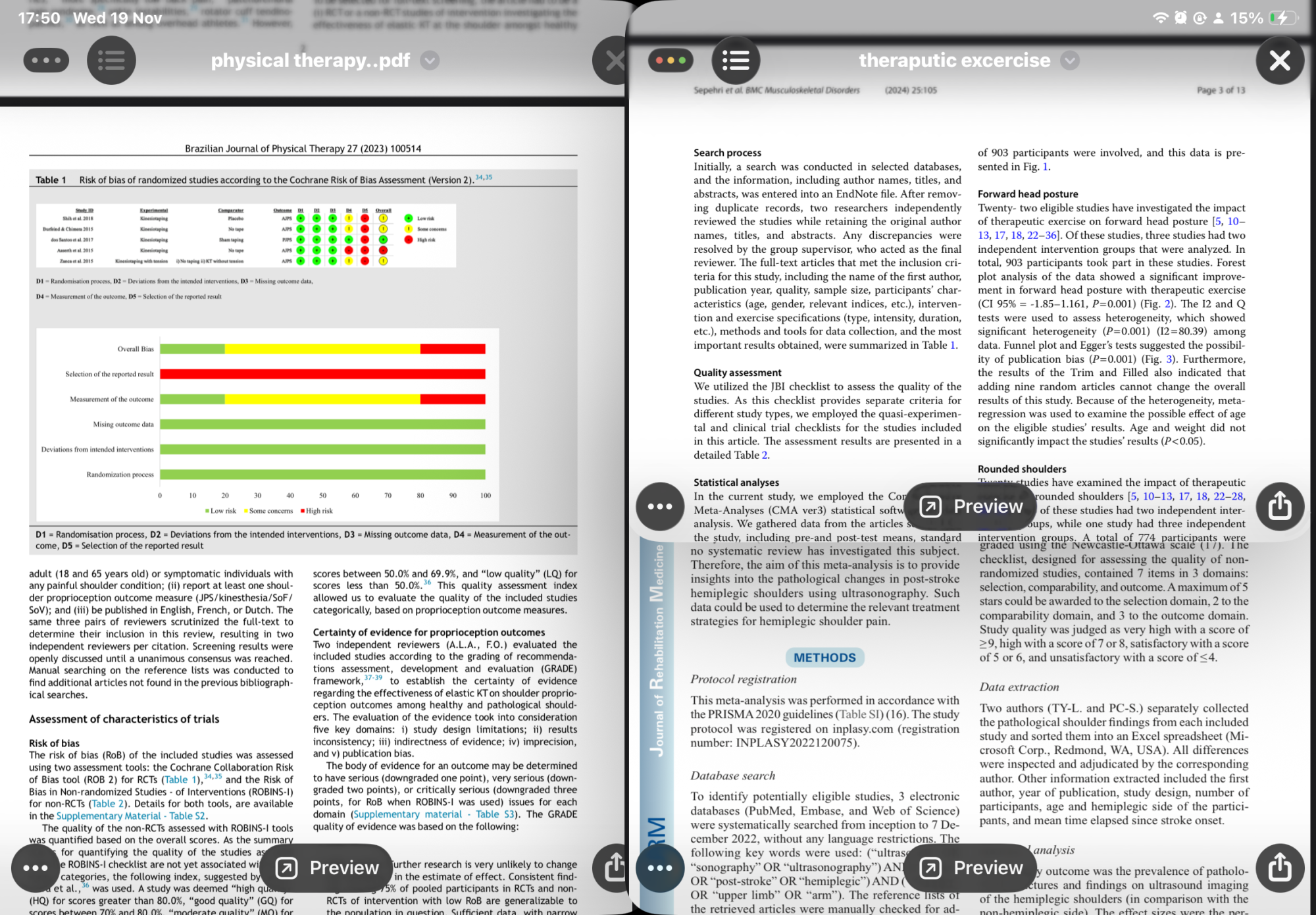Expand the physical therapy..pdf title dropdown
The height and width of the screenshot is (915, 1316).
click(x=430, y=61)
